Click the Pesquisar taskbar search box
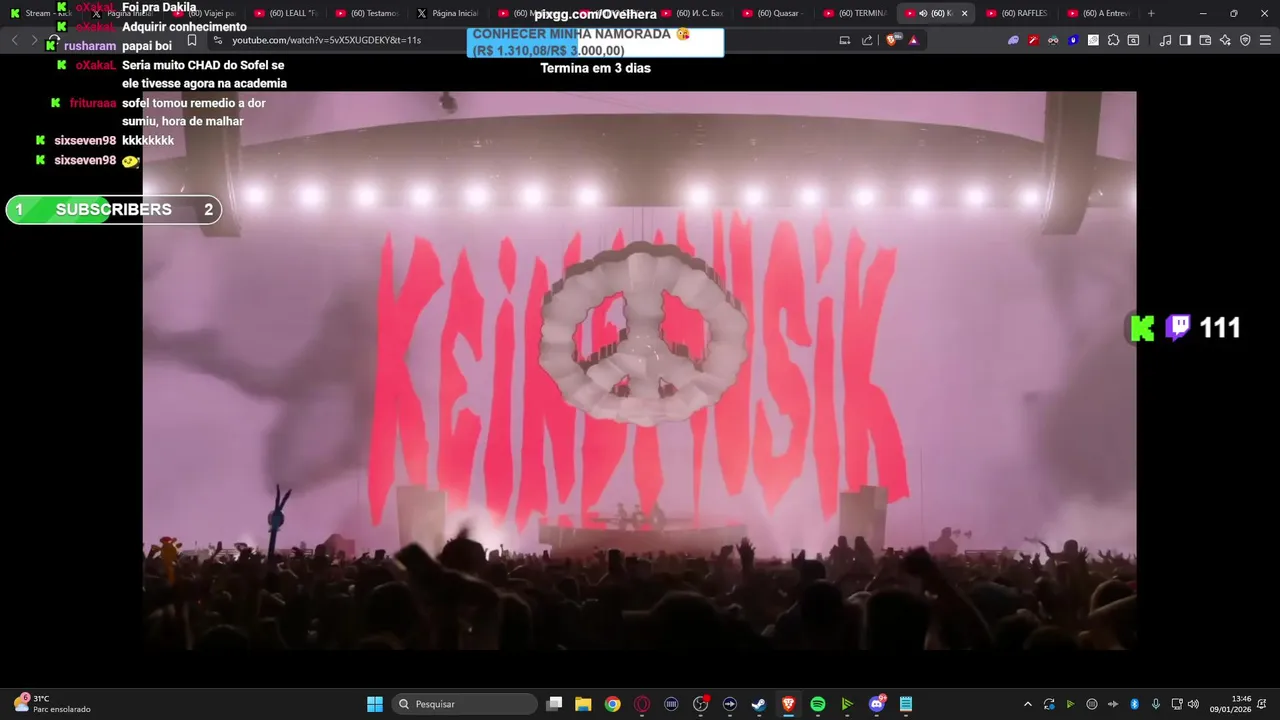The image size is (1280, 720). coord(464,704)
